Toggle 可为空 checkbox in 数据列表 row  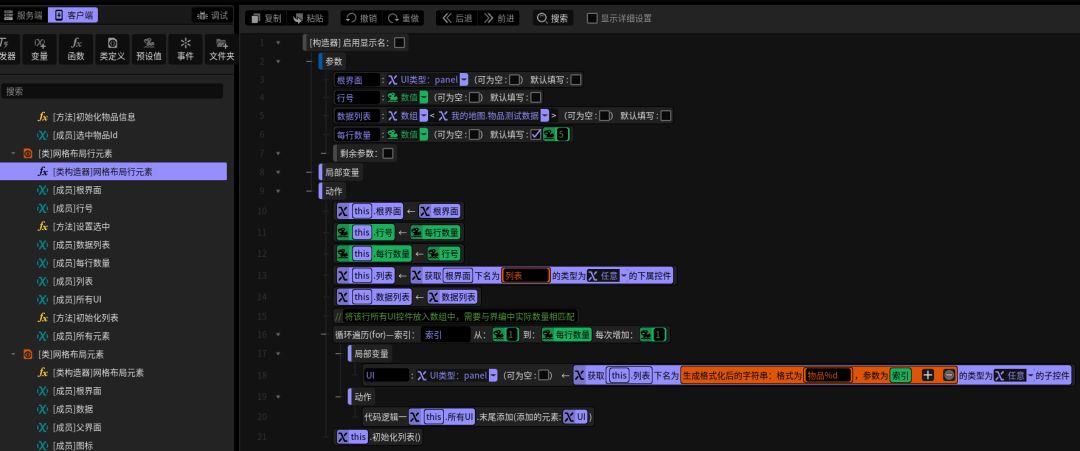click(x=604, y=116)
